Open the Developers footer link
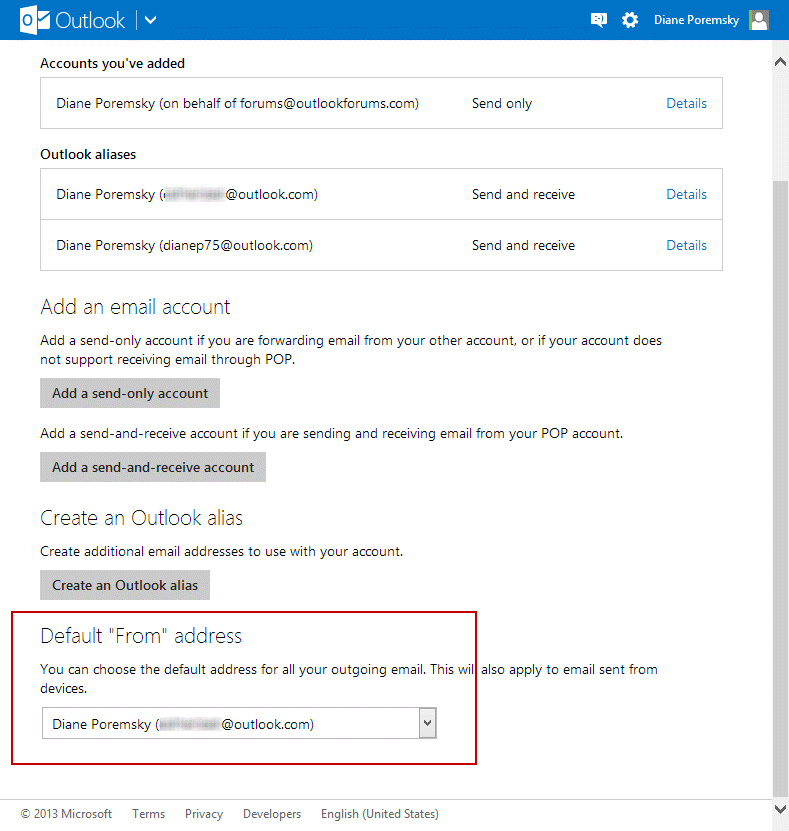This screenshot has width=789, height=831. tap(272, 814)
